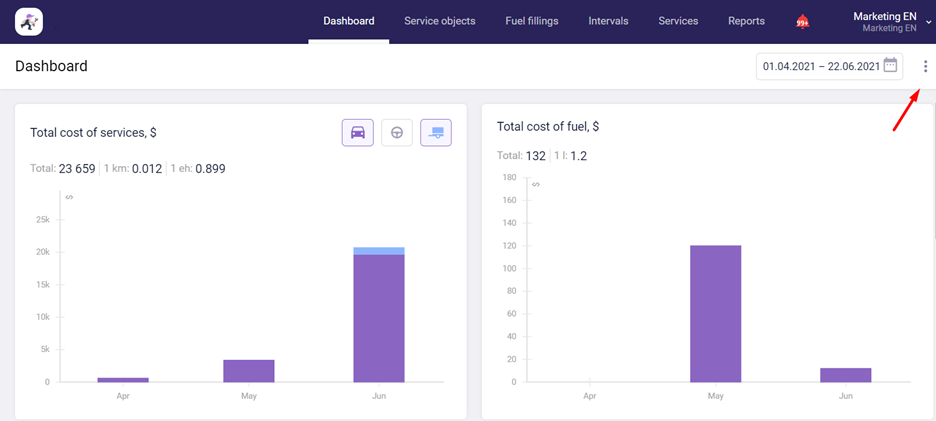This screenshot has height=421, width=936.
Task: Toggle the trailer filter button
Action: click(436, 132)
